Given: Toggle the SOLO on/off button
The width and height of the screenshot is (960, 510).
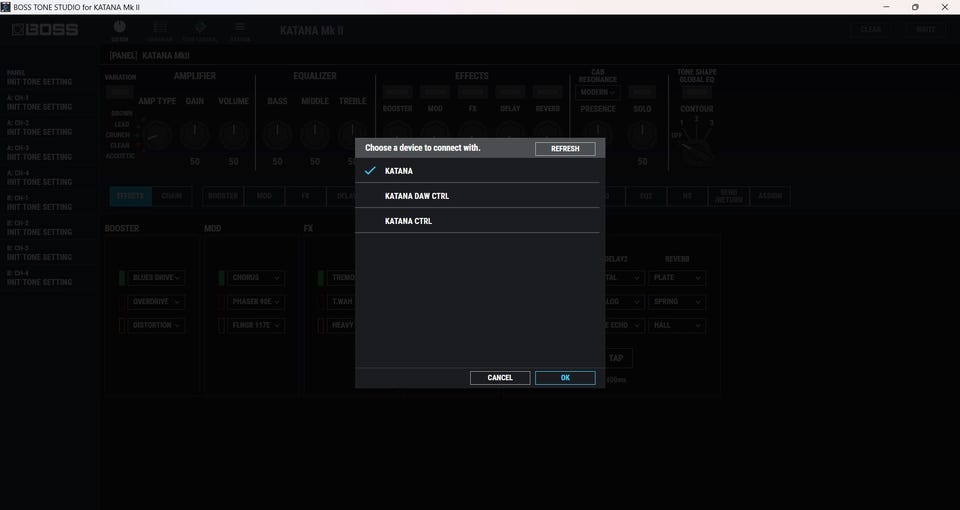Looking at the screenshot, I should (x=642, y=92).
